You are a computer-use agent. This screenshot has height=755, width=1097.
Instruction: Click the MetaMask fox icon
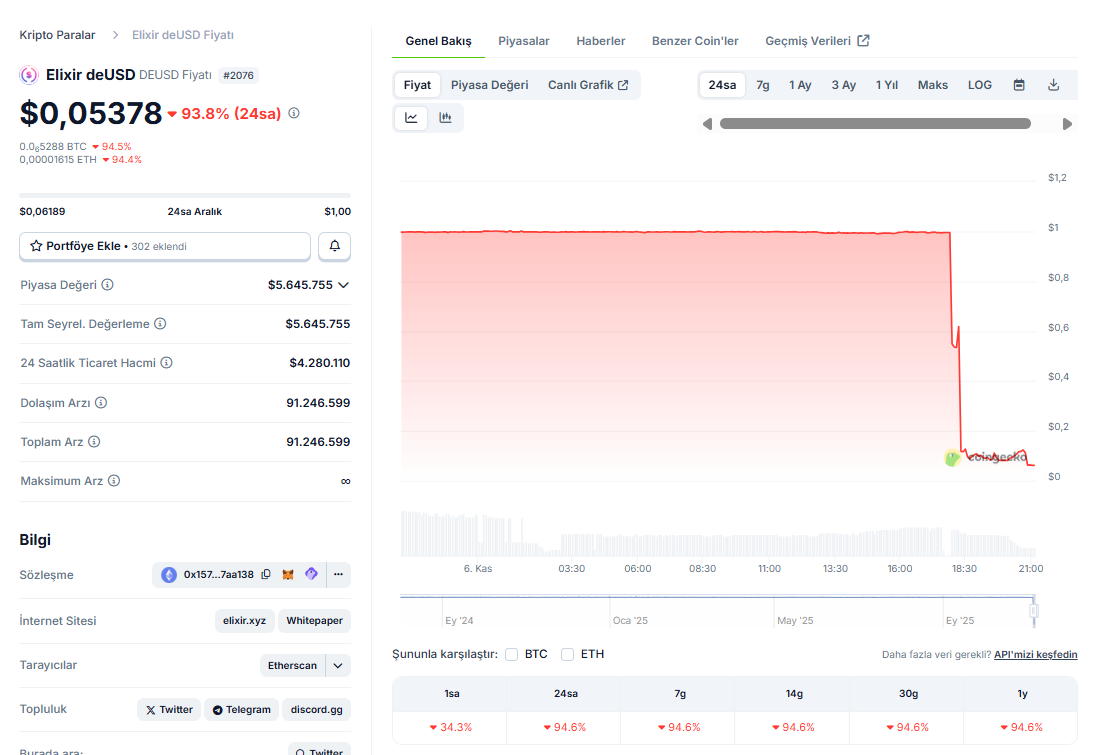pos(288,575)
